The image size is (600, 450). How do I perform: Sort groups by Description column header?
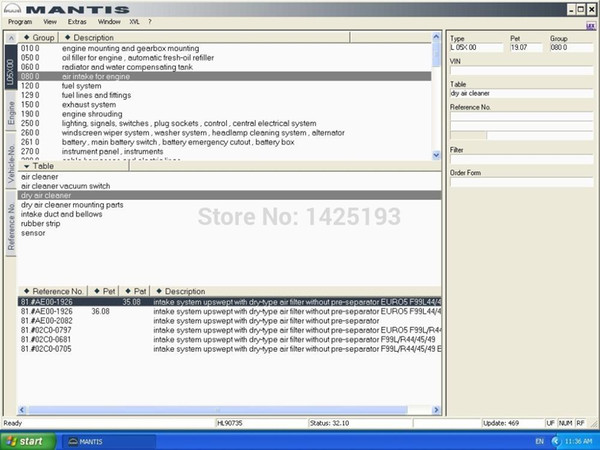coord(204,38)
